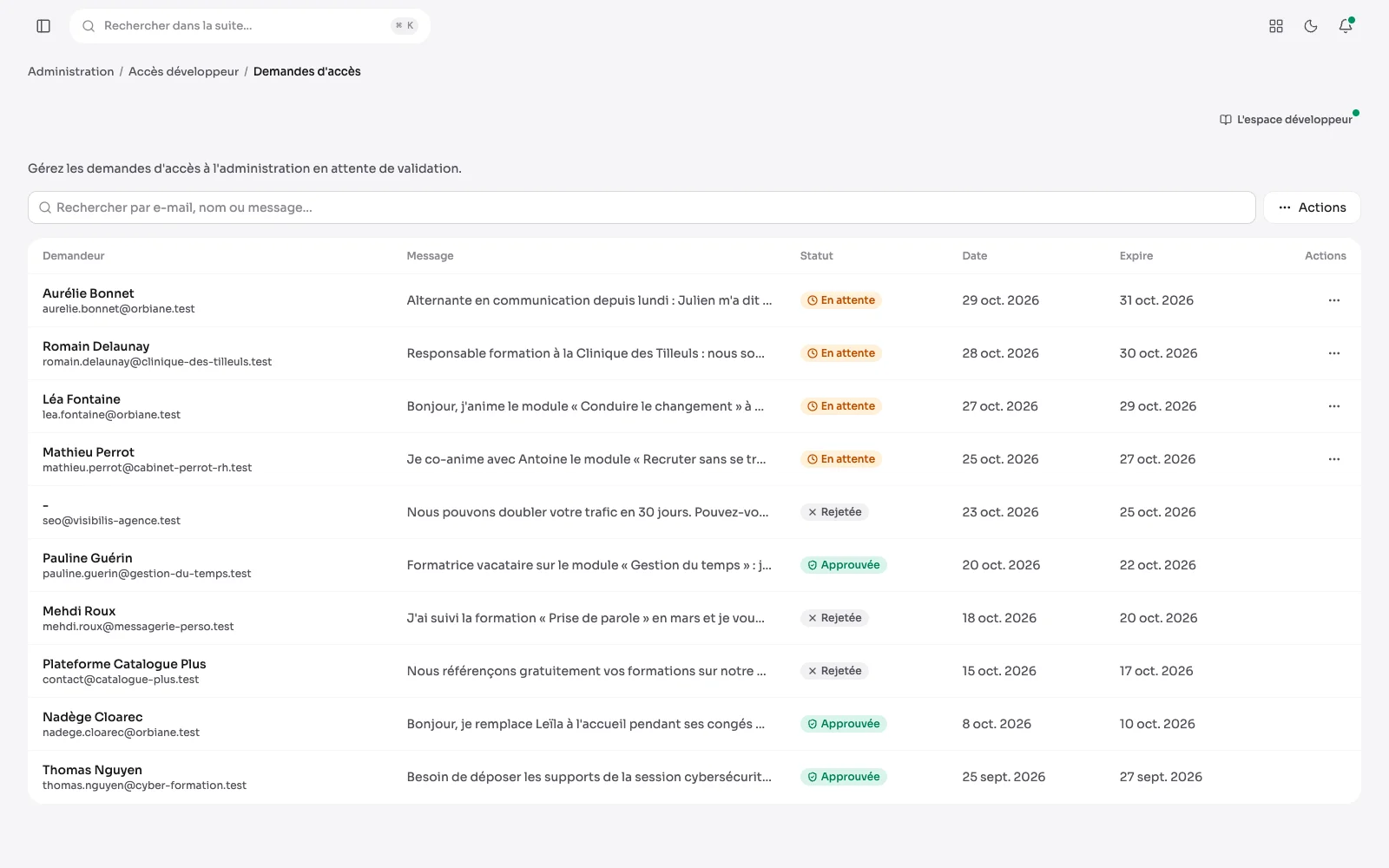Click message starting "Bonjour, je remplace Leïla"

pos(586,724)
